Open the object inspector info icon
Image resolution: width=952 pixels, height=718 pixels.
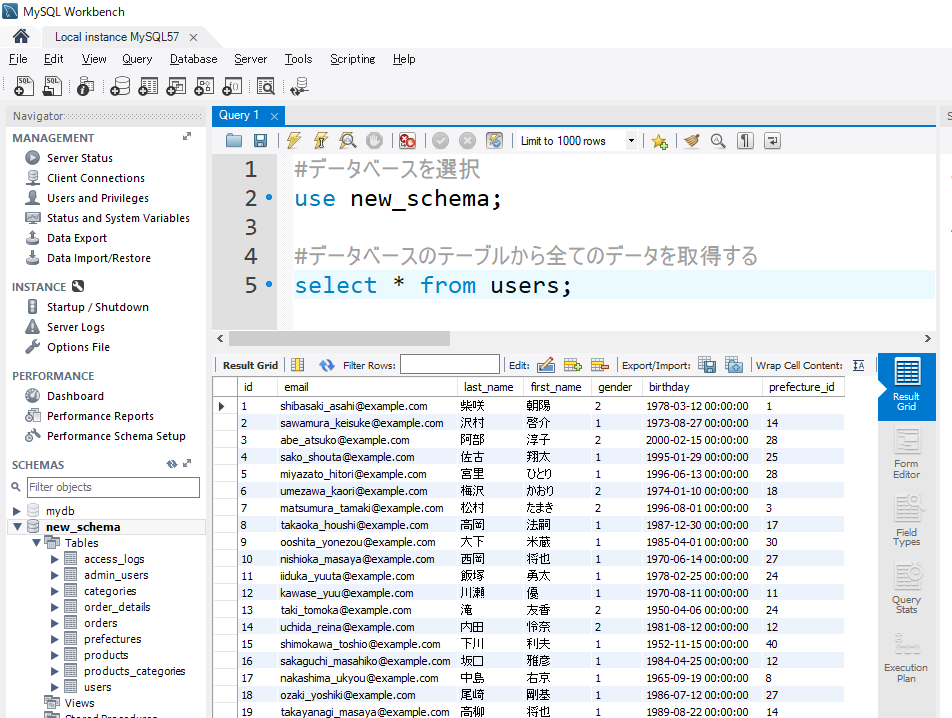coord(86,86)
